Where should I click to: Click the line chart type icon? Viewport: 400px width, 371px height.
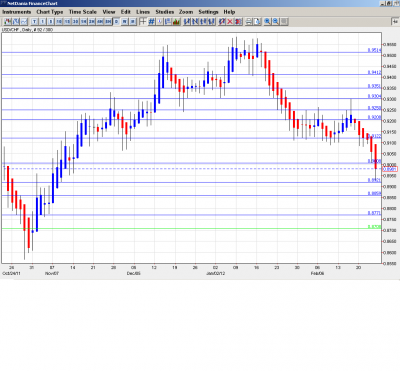pos(24,22)
